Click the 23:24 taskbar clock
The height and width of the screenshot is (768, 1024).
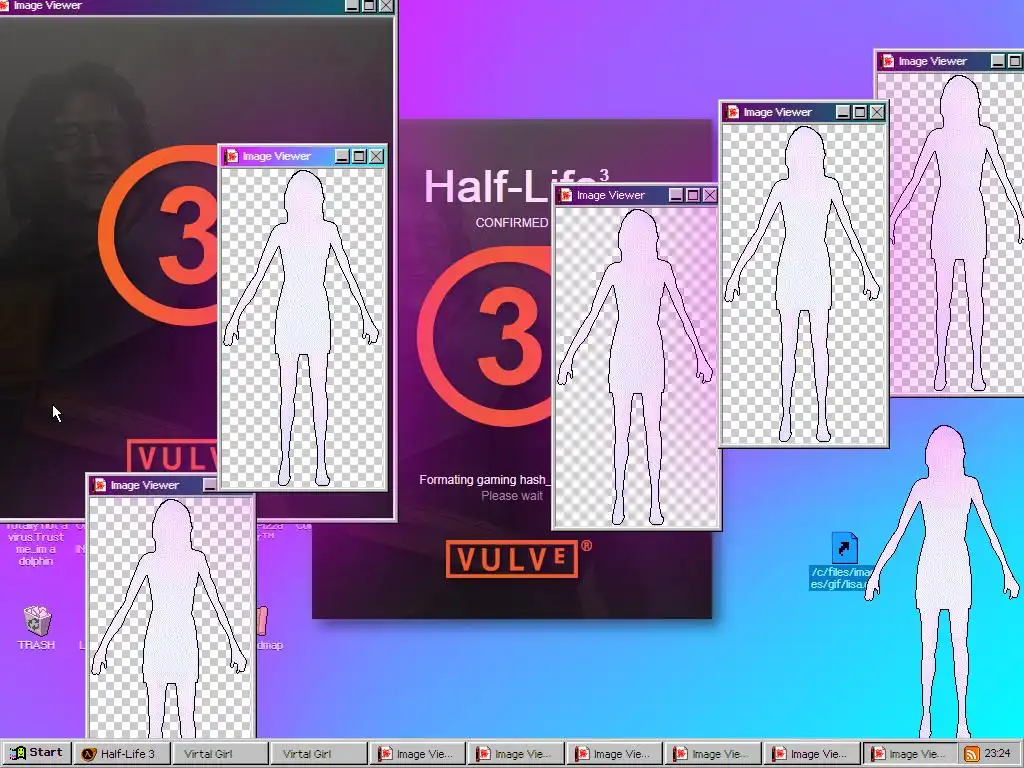tap(997, 754)
